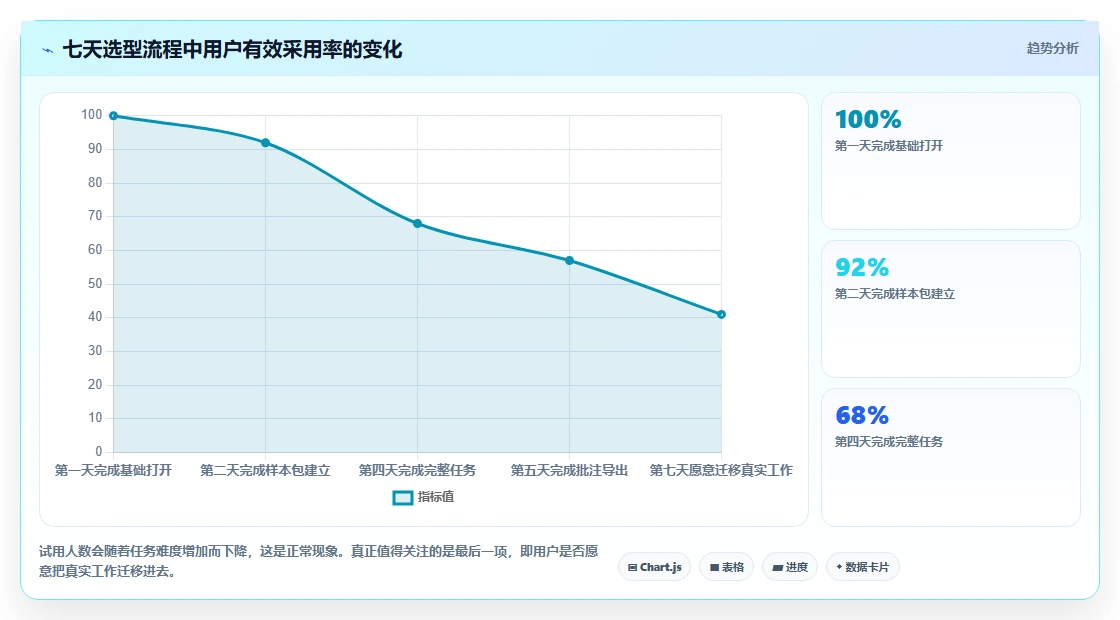Image resolution: width=1120 pixels, height=620 pixels.
Task: Click the 指标值 legend label
Action: (x=436, y=496)
